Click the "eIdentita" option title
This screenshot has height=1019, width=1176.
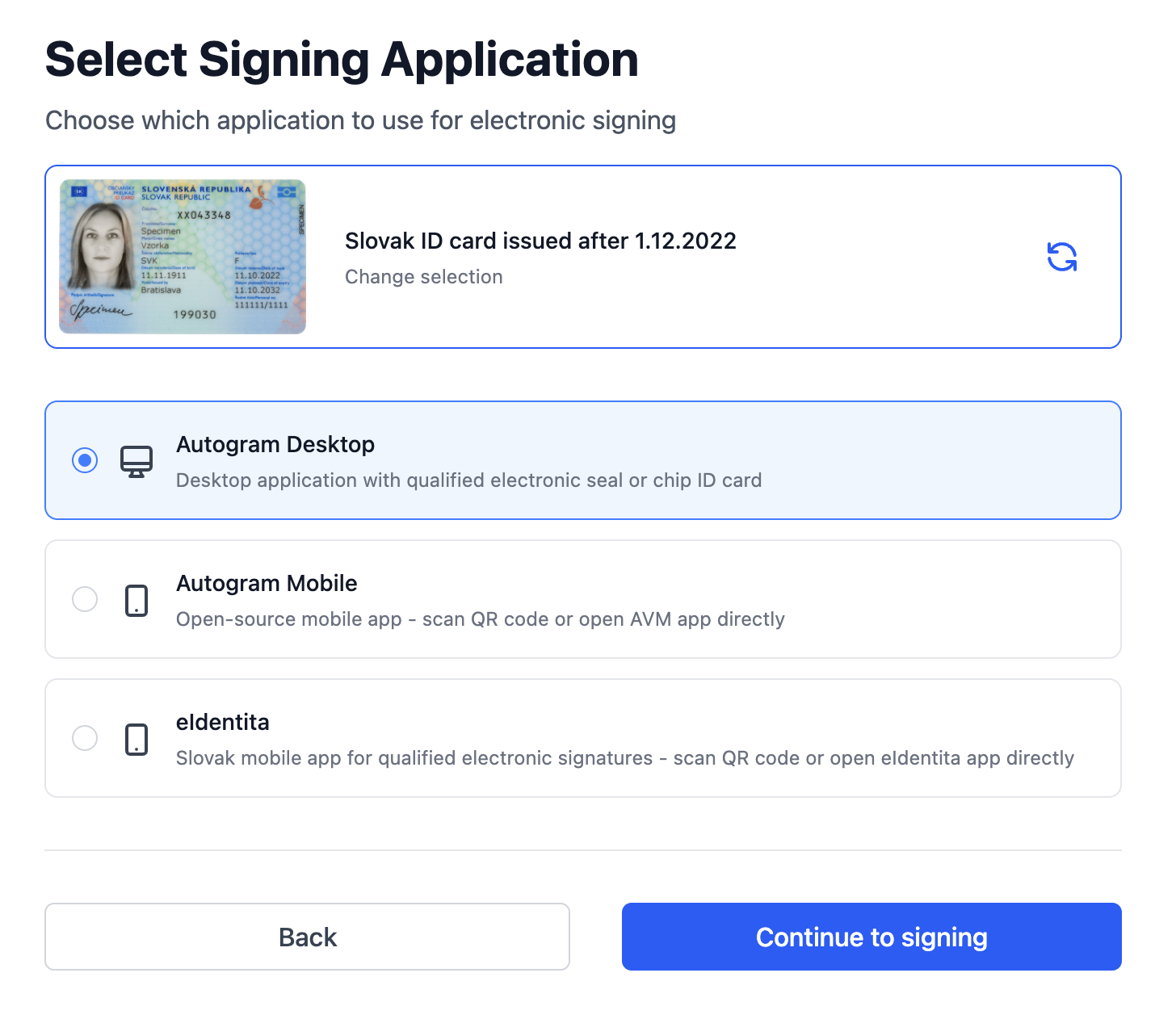coord(223,723)
